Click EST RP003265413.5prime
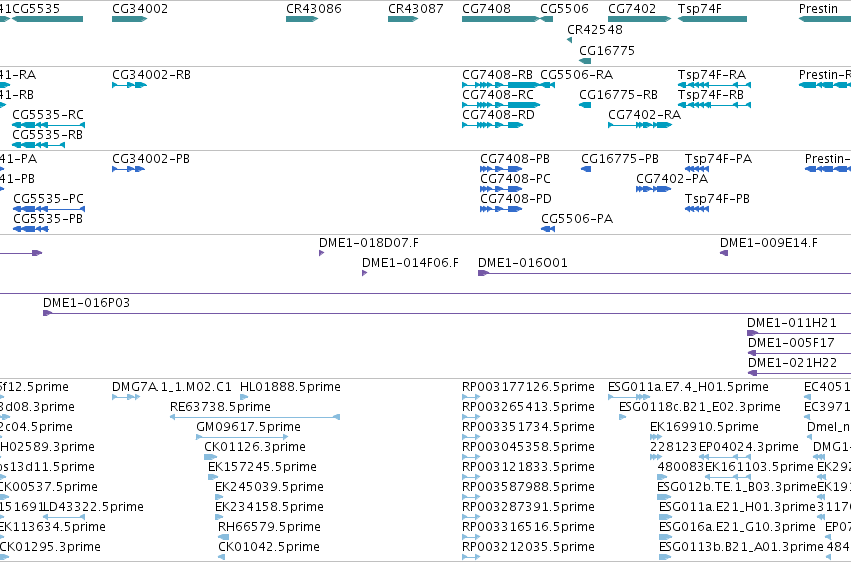 (471, 418)
